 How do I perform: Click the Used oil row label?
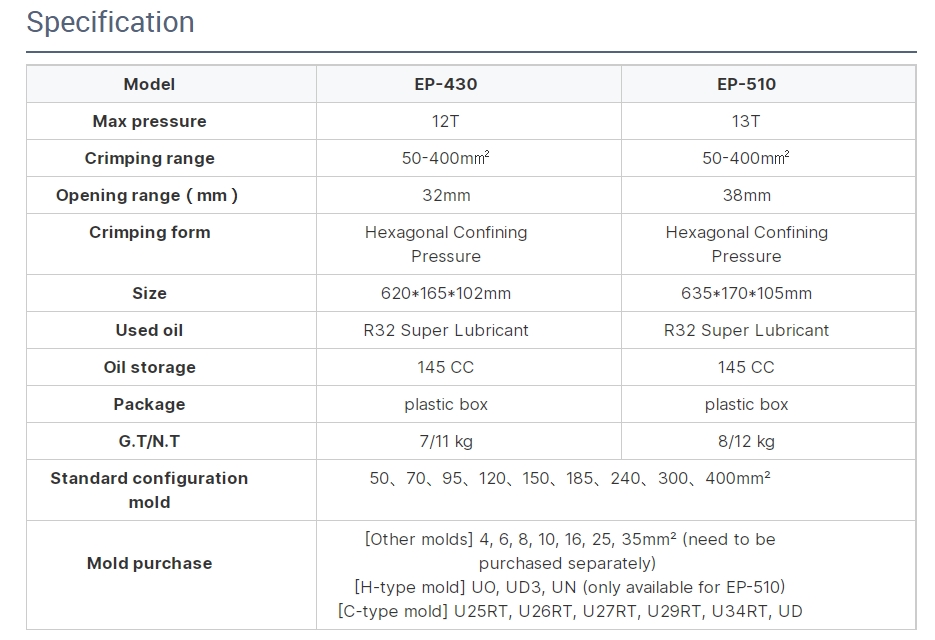(149, 330)
